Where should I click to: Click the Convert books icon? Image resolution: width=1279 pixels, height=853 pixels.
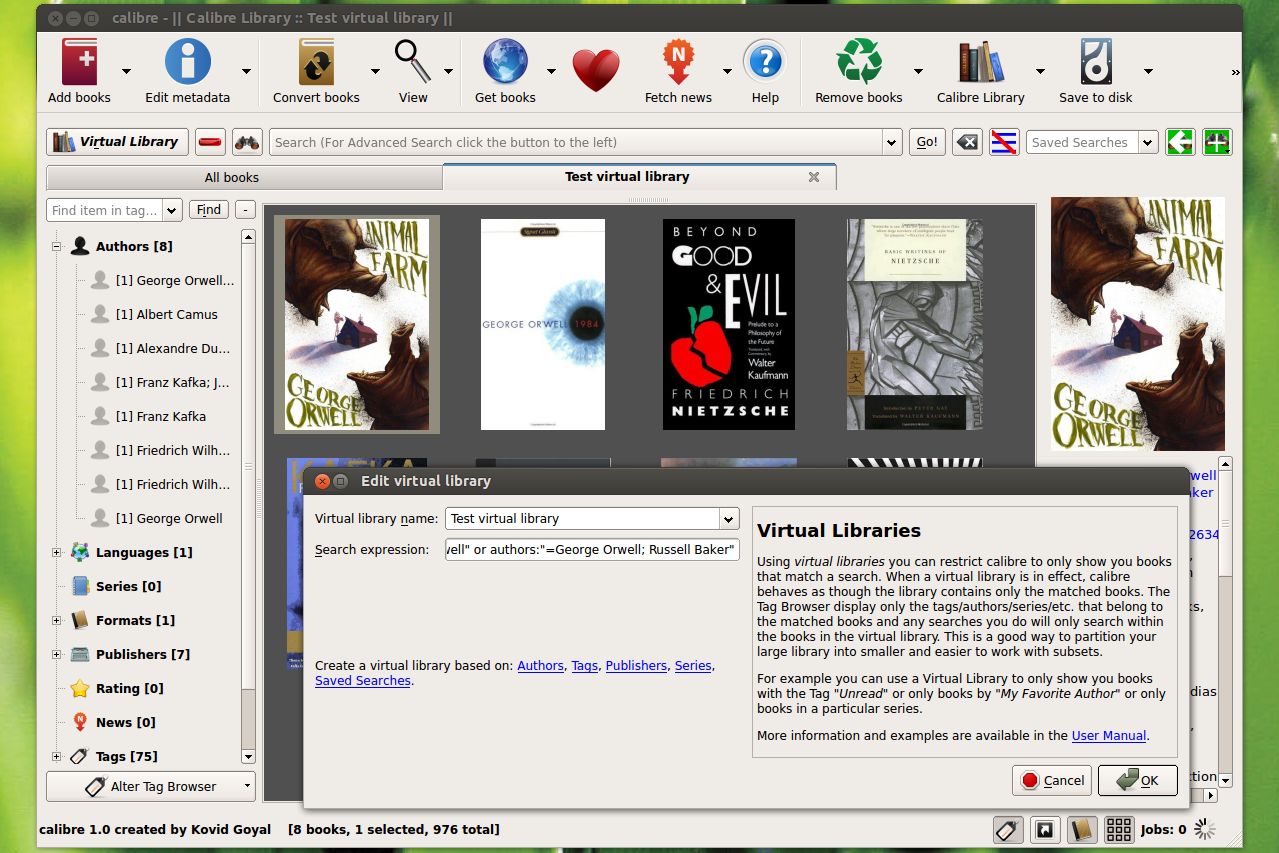[316, 62]
